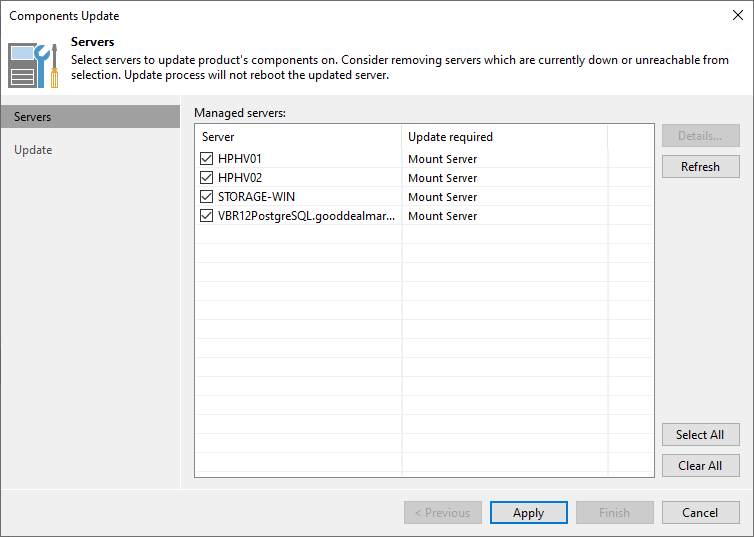Viewport: 754px width, 537px height.
Task: Cancel the components update wizard
Action: [700, 513]
